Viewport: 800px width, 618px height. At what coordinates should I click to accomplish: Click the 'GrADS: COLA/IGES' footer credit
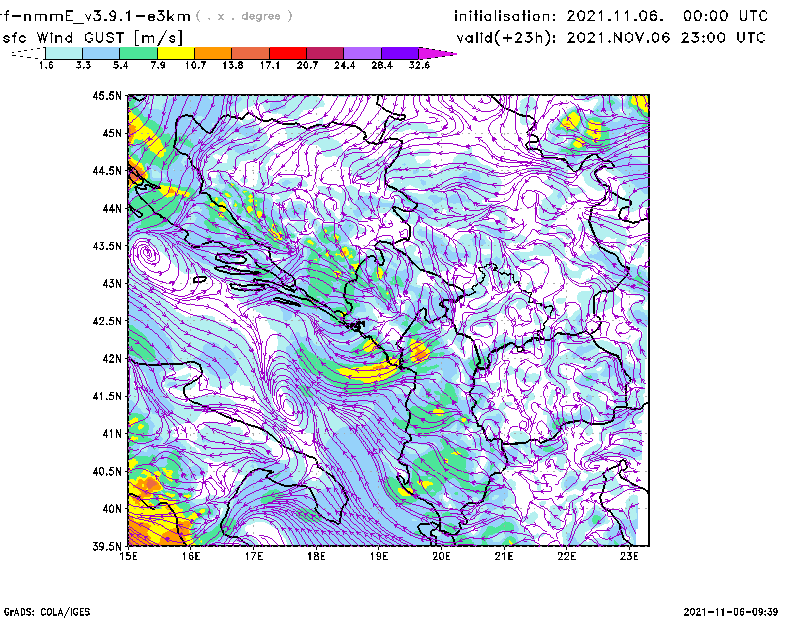coord(47,612)
